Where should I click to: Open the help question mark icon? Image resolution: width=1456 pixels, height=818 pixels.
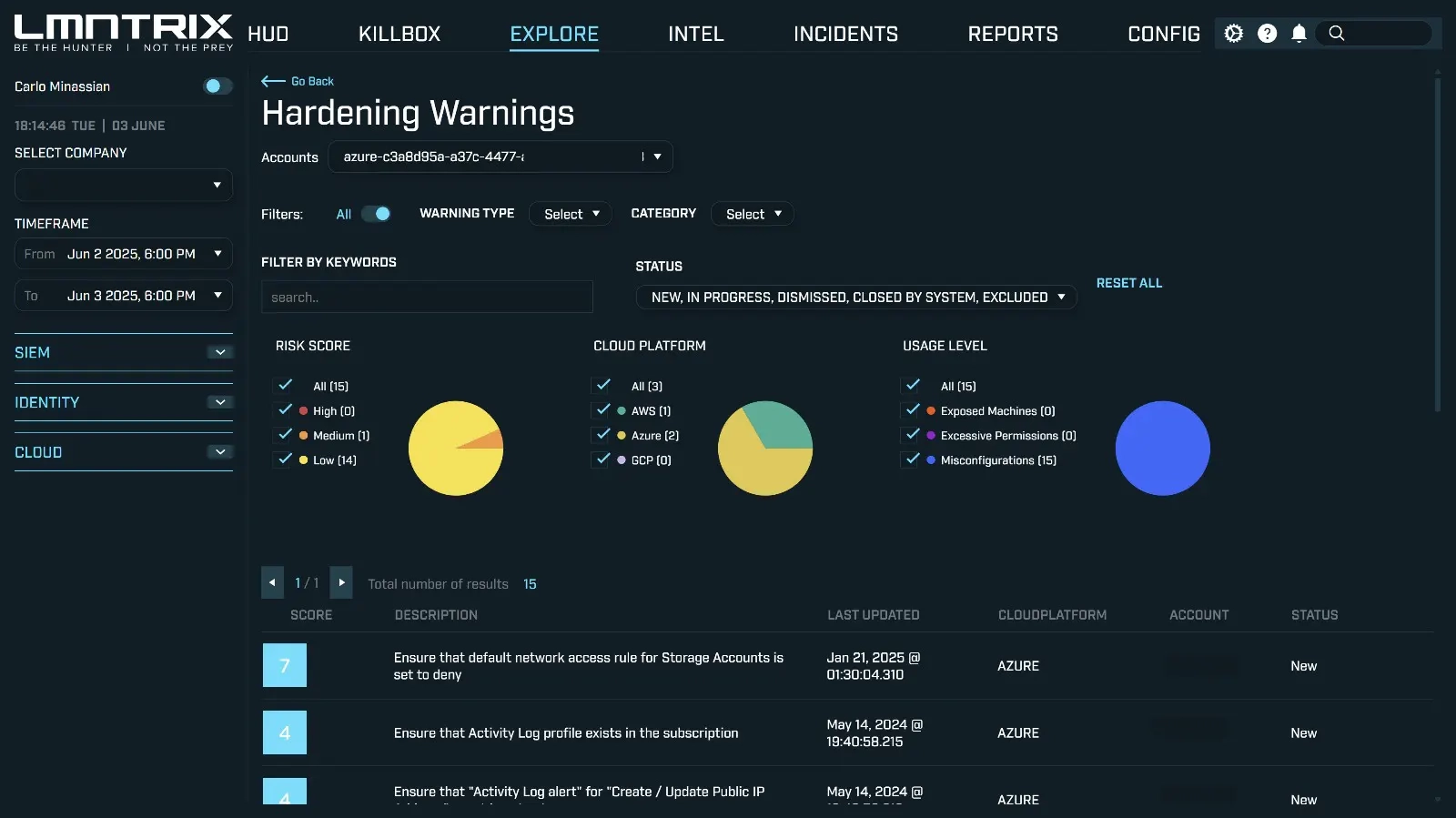coord(1267,34)
